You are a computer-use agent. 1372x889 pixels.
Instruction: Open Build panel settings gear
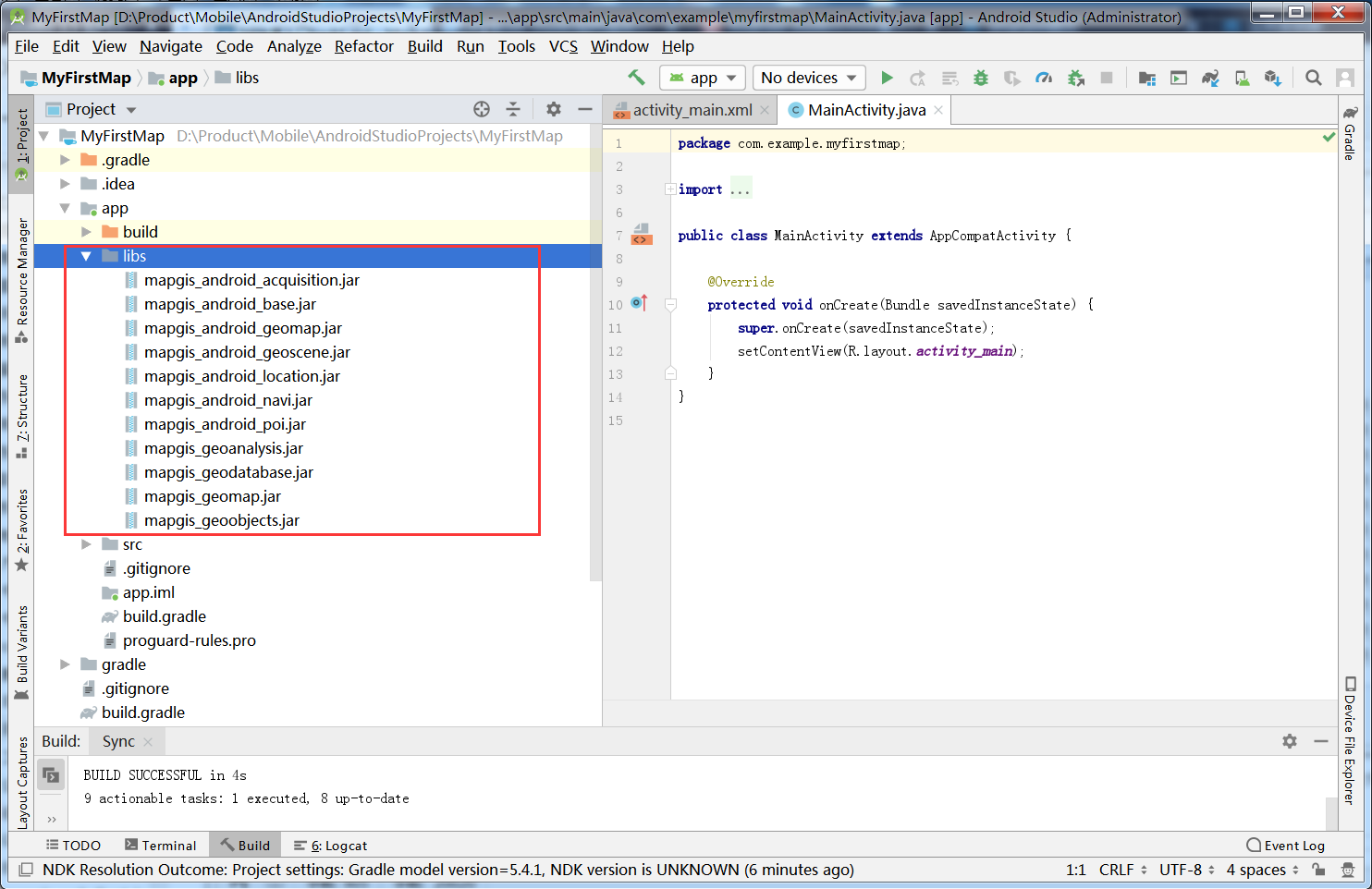tap(1290, 741)
